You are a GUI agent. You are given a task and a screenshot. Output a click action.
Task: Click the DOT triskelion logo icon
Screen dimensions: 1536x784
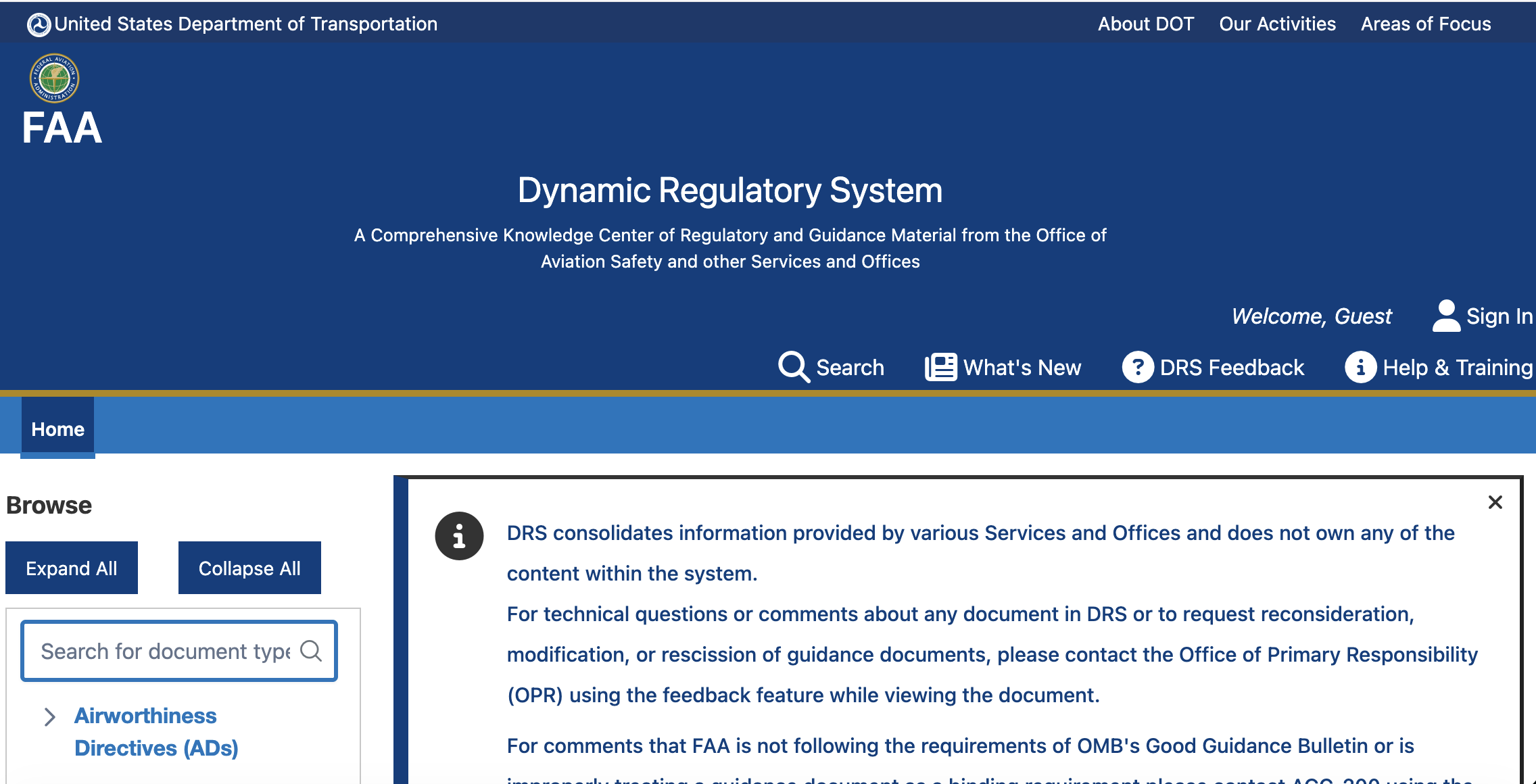pos(39,25)
